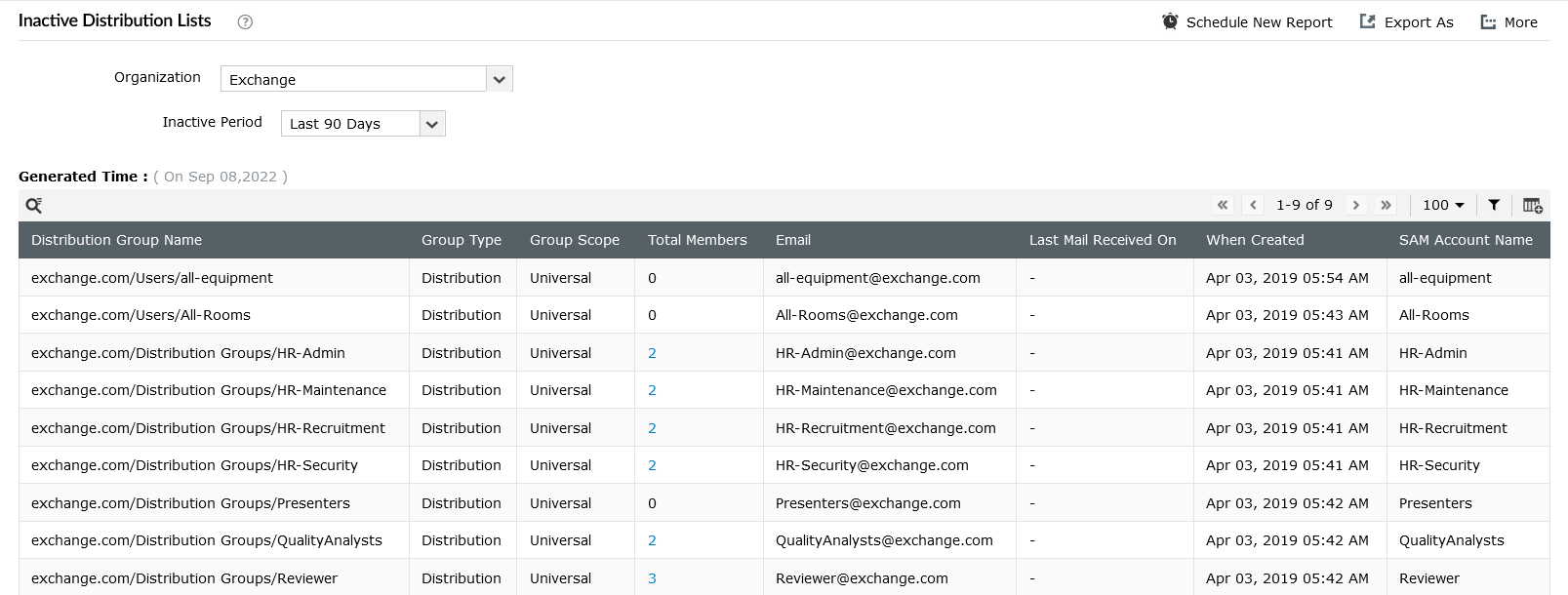The width and height of the screenshot is (1568, 595).
Task: Sort by Distribution Group Name column
Action: 116,240
